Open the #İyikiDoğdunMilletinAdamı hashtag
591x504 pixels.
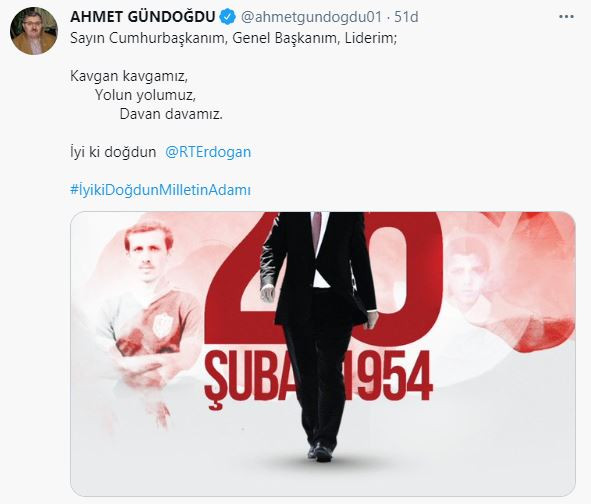click(x=160, y=190)
